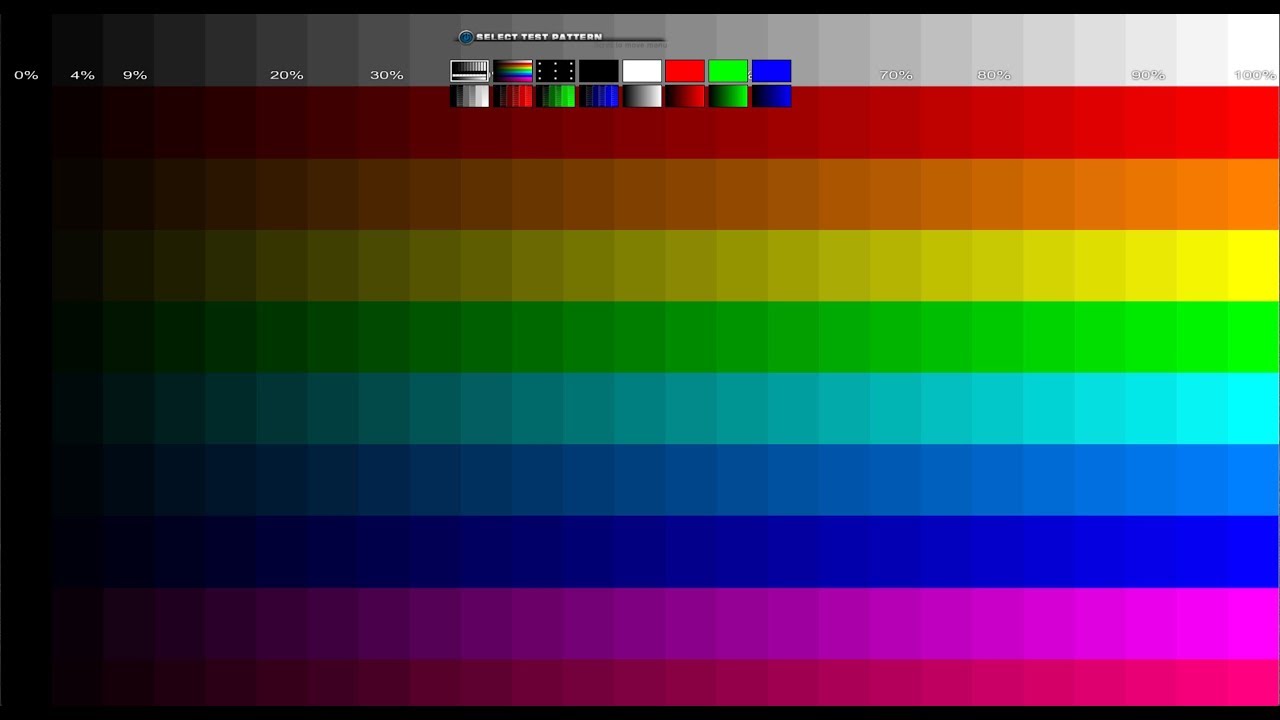Select the smooth black-to-white gradient pattern
Image resolution: width=1280 pixels, height=720 pixels.
click(642, 96)
